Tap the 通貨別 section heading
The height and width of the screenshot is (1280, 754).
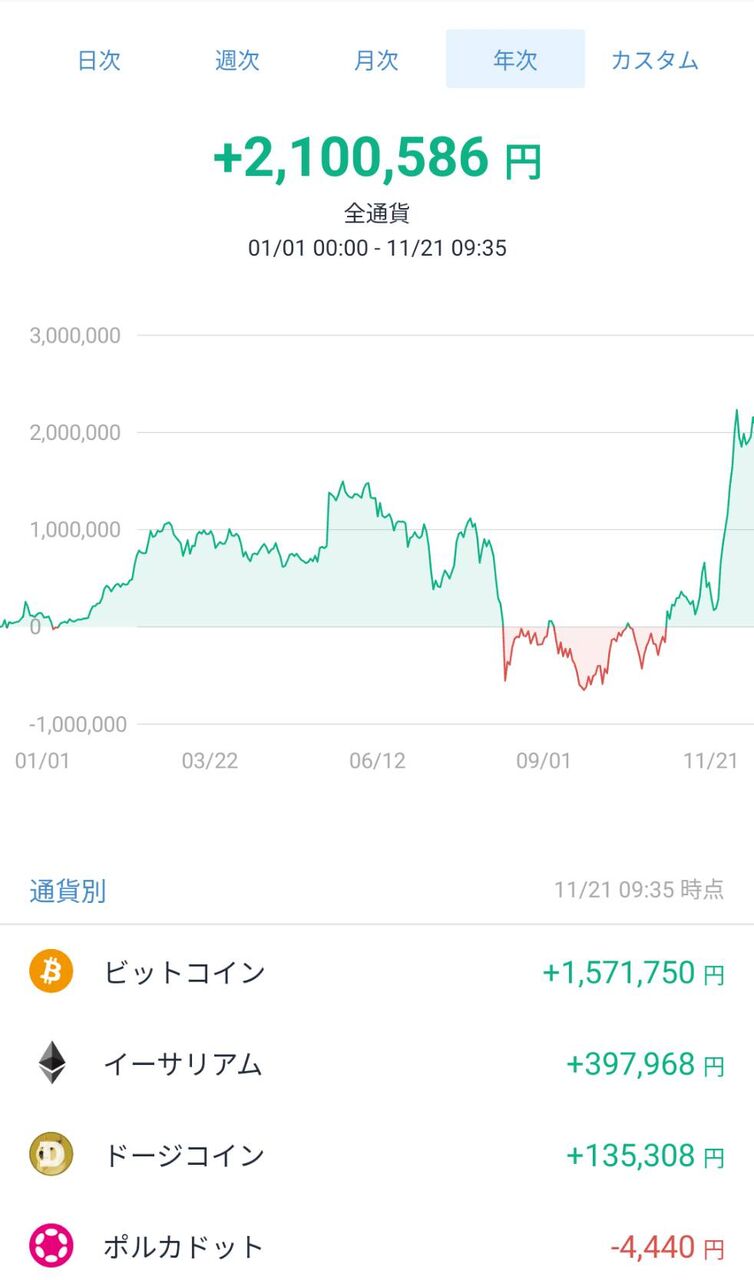68,891
